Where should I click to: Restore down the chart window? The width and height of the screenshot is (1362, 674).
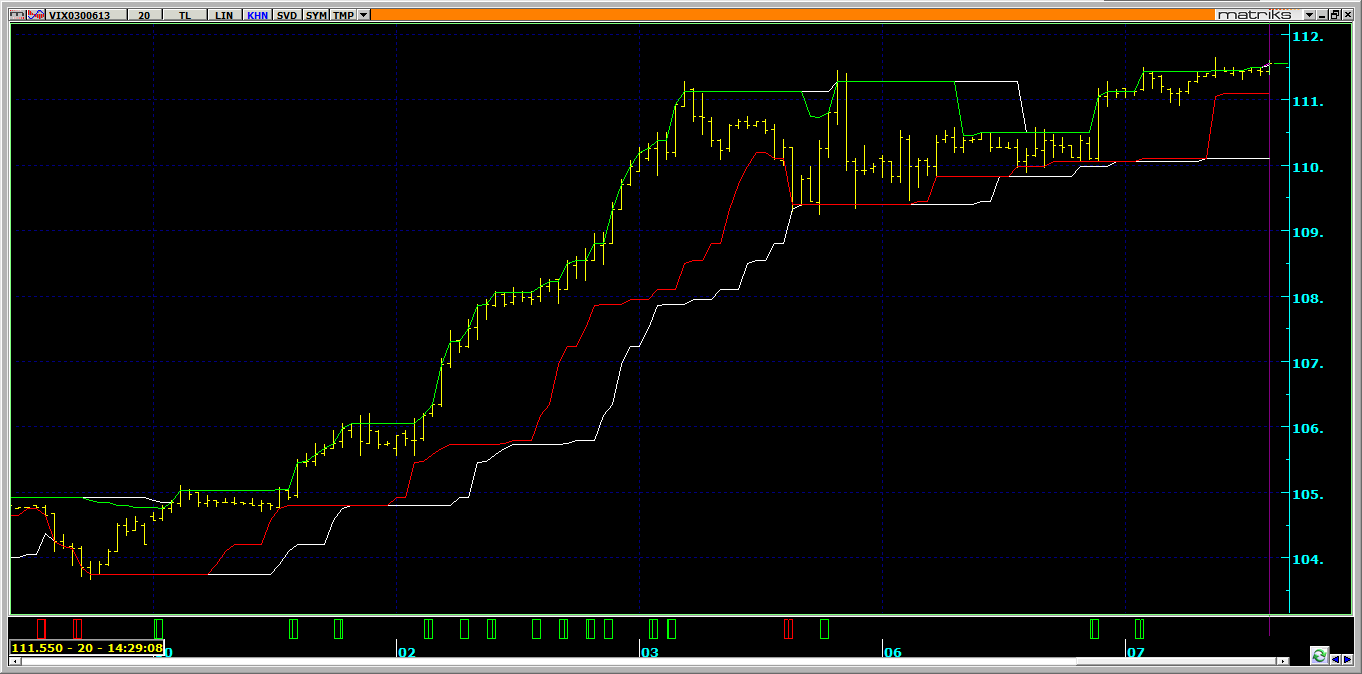pyautogui.click(x=1334, y=15)
